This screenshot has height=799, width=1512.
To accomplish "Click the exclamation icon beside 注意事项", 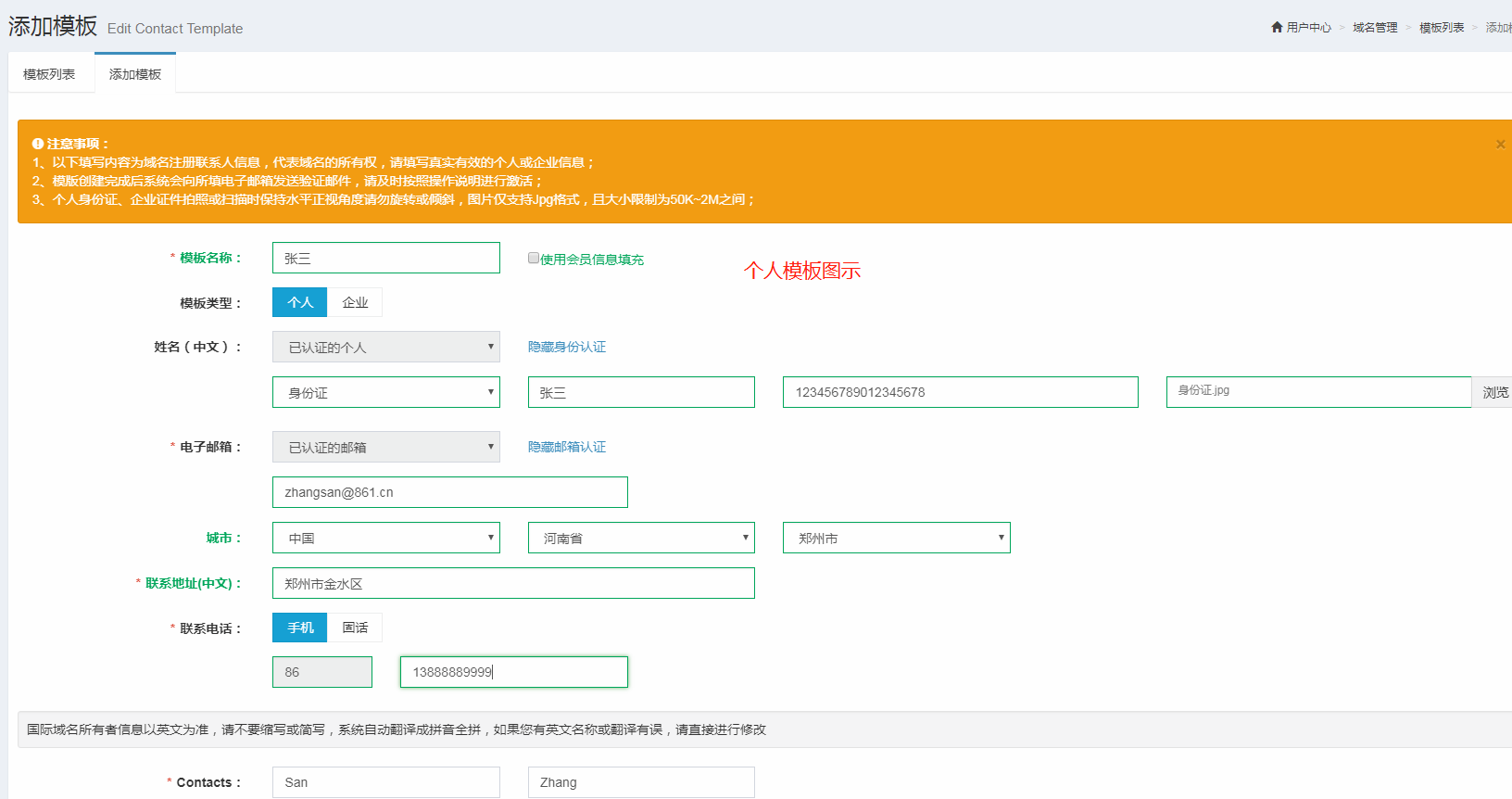I will coord(38,144).
